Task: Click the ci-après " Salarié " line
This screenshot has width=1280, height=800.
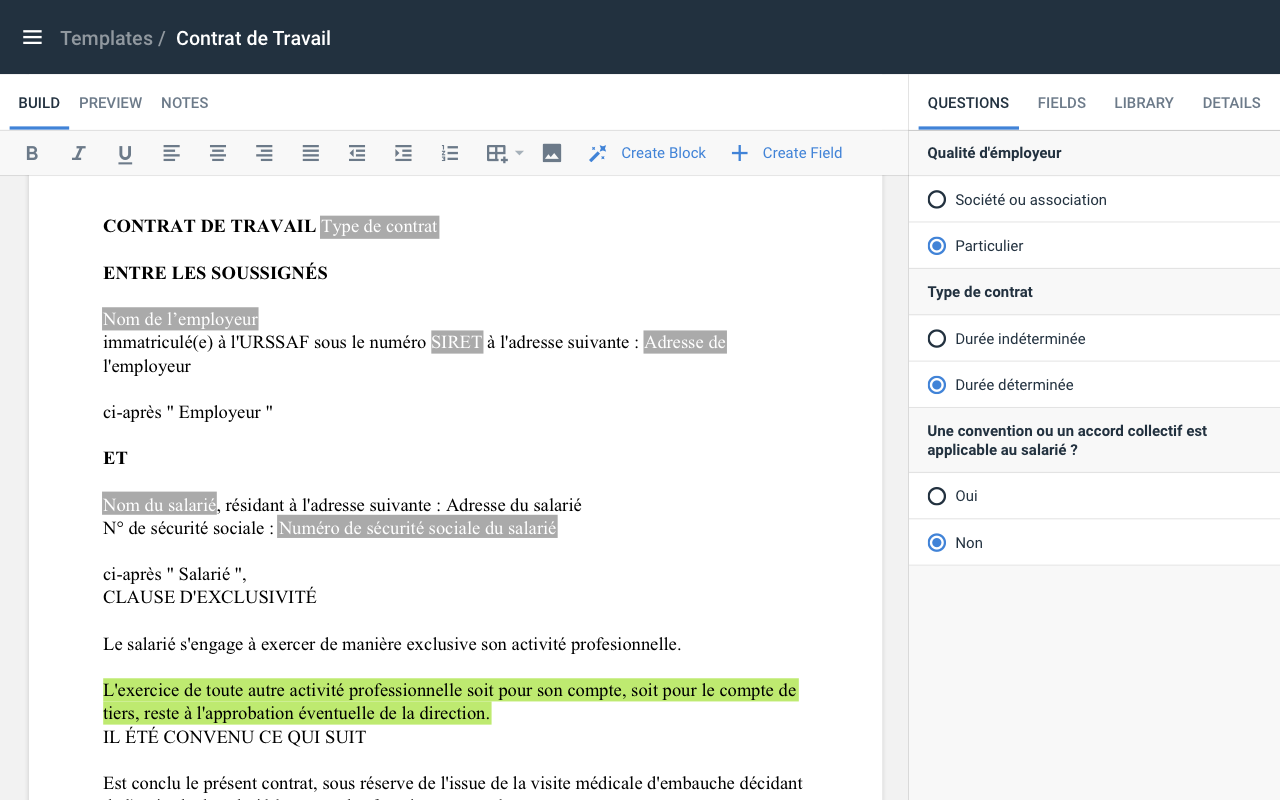Action: 175,574
